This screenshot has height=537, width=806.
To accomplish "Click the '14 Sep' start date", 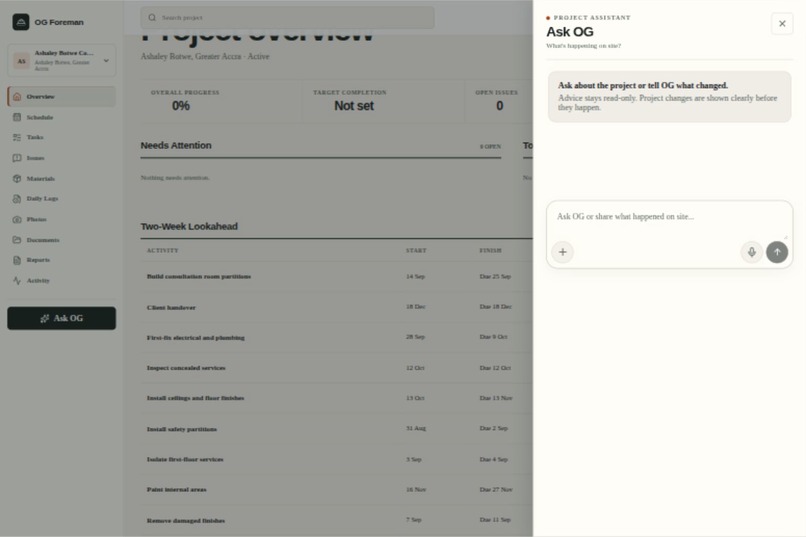I will [415, 276].
